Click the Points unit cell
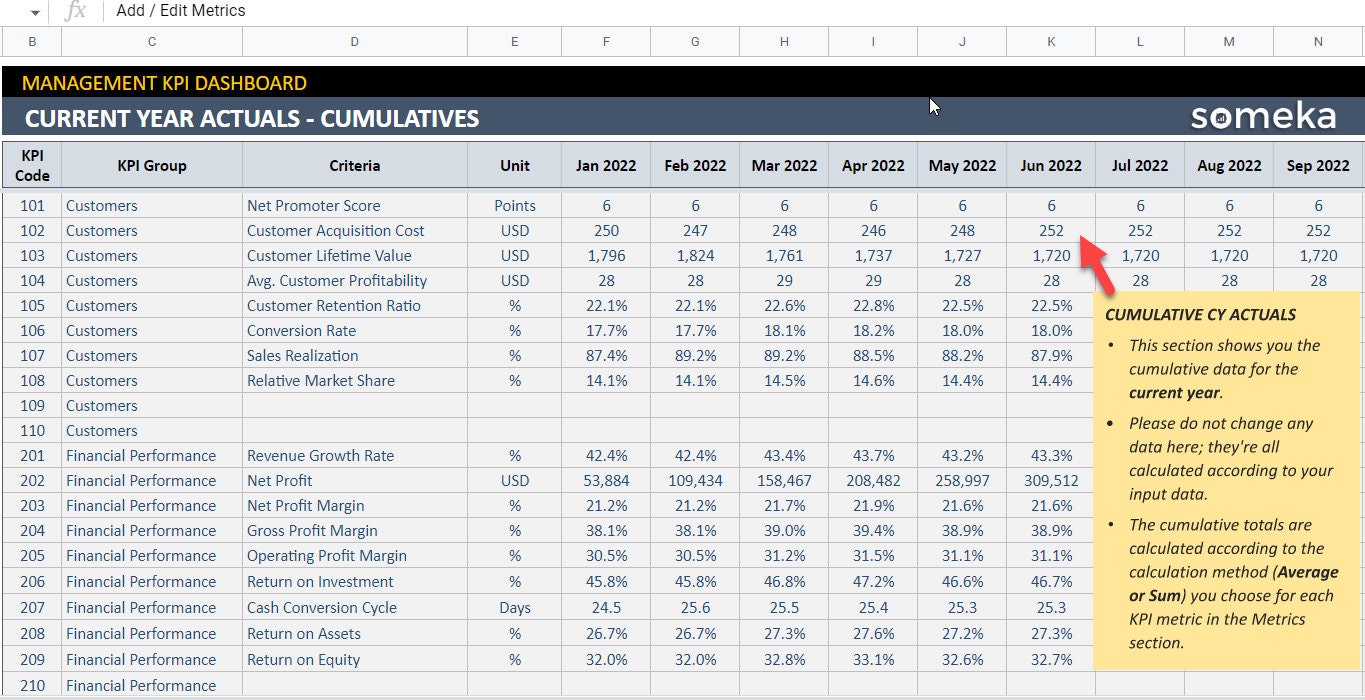 [515, 205]
